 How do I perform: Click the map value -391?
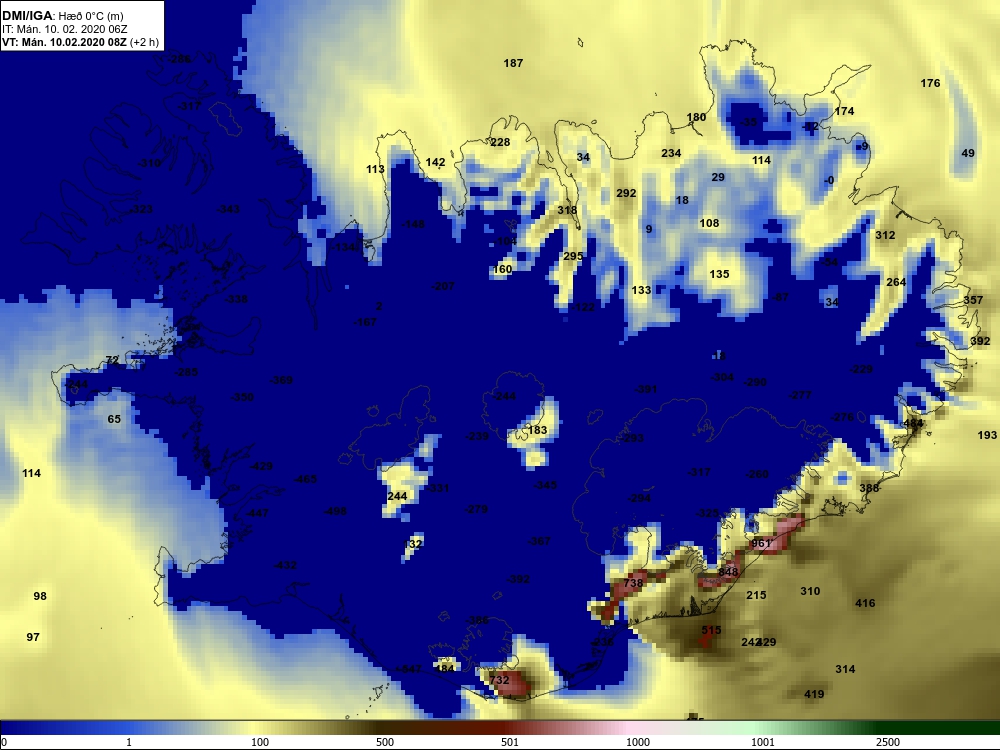click(645, 389)
